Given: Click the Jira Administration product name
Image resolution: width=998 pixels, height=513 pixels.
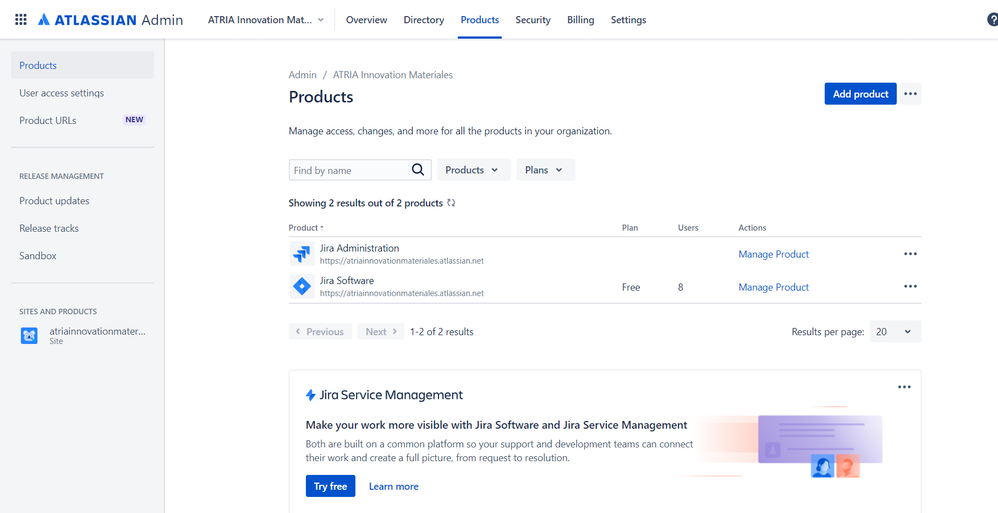Looking at the screenshot, I should (x=360, y=248).
